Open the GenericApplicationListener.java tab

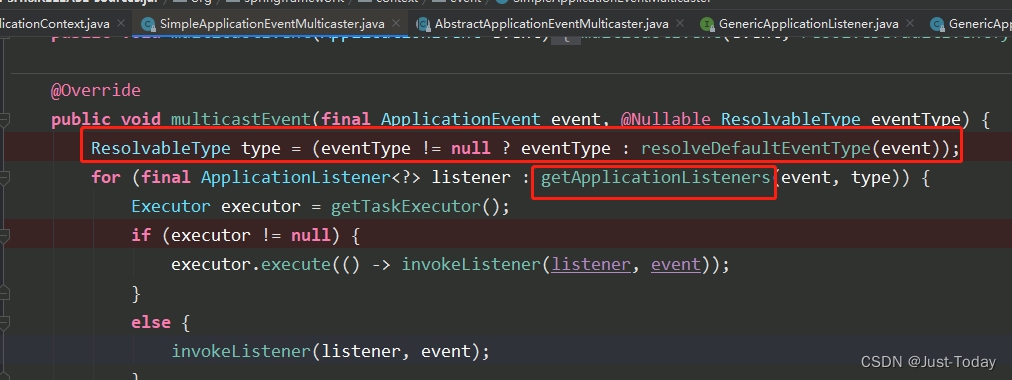tap(809, 25)
